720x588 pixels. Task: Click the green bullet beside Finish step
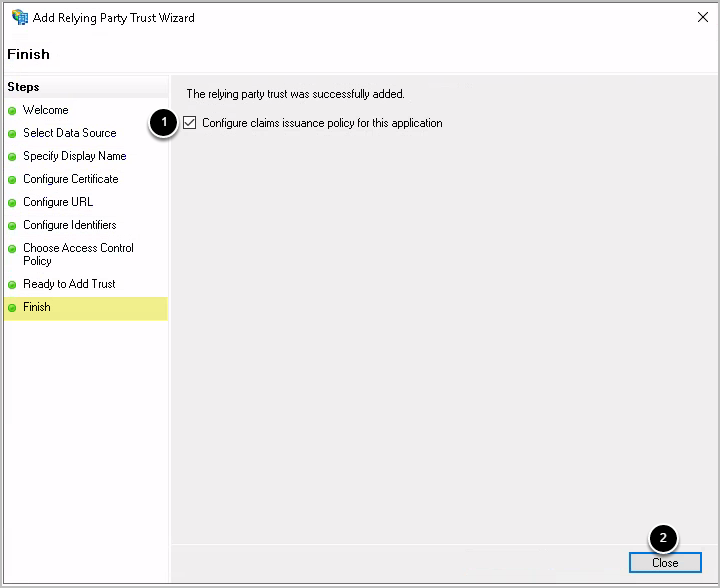[x=12, y=308]
